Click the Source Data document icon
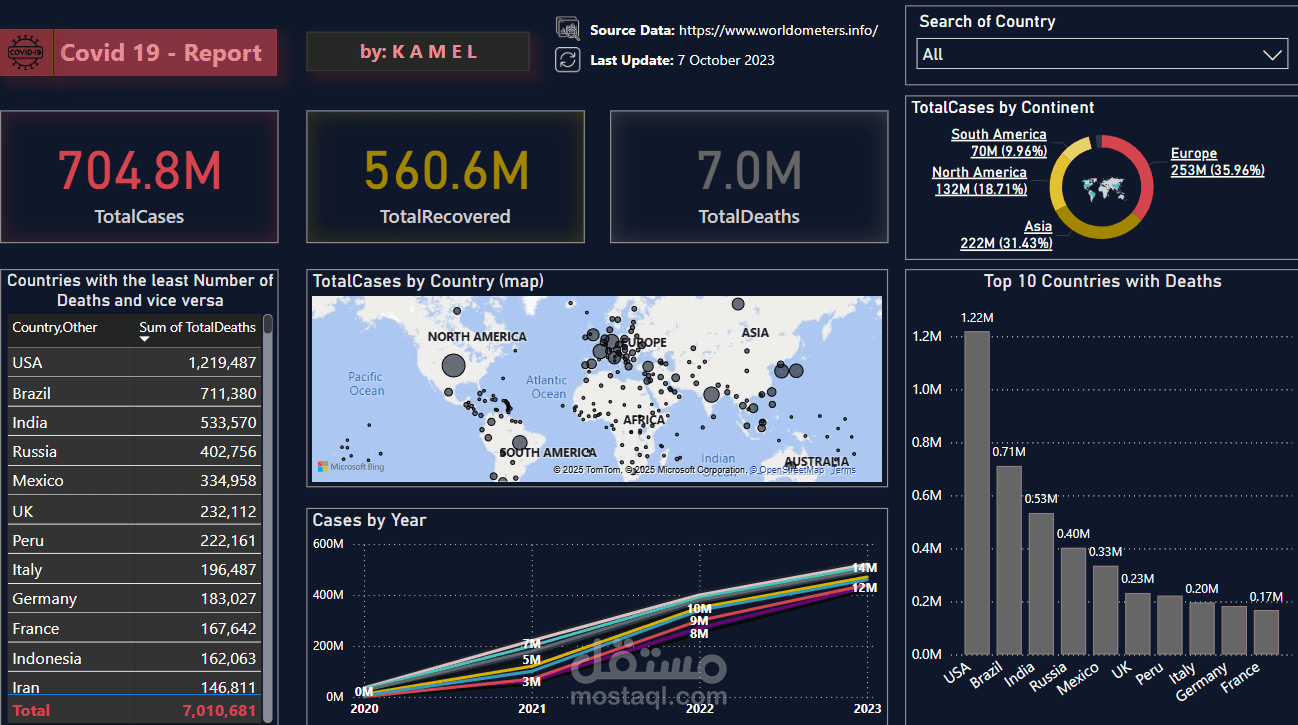 coord(568,29)
